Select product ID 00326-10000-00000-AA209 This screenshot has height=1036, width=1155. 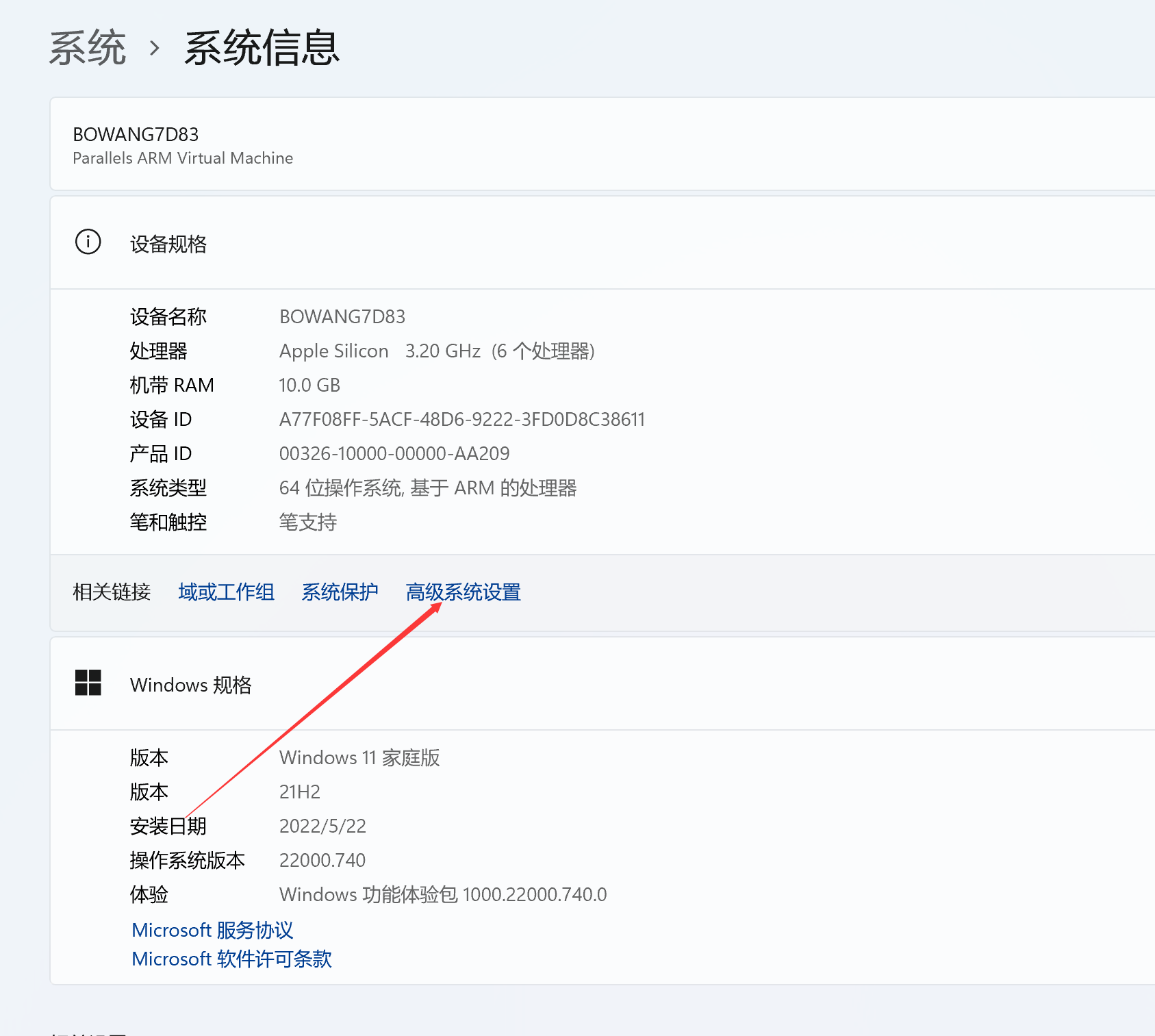point(394,453)
